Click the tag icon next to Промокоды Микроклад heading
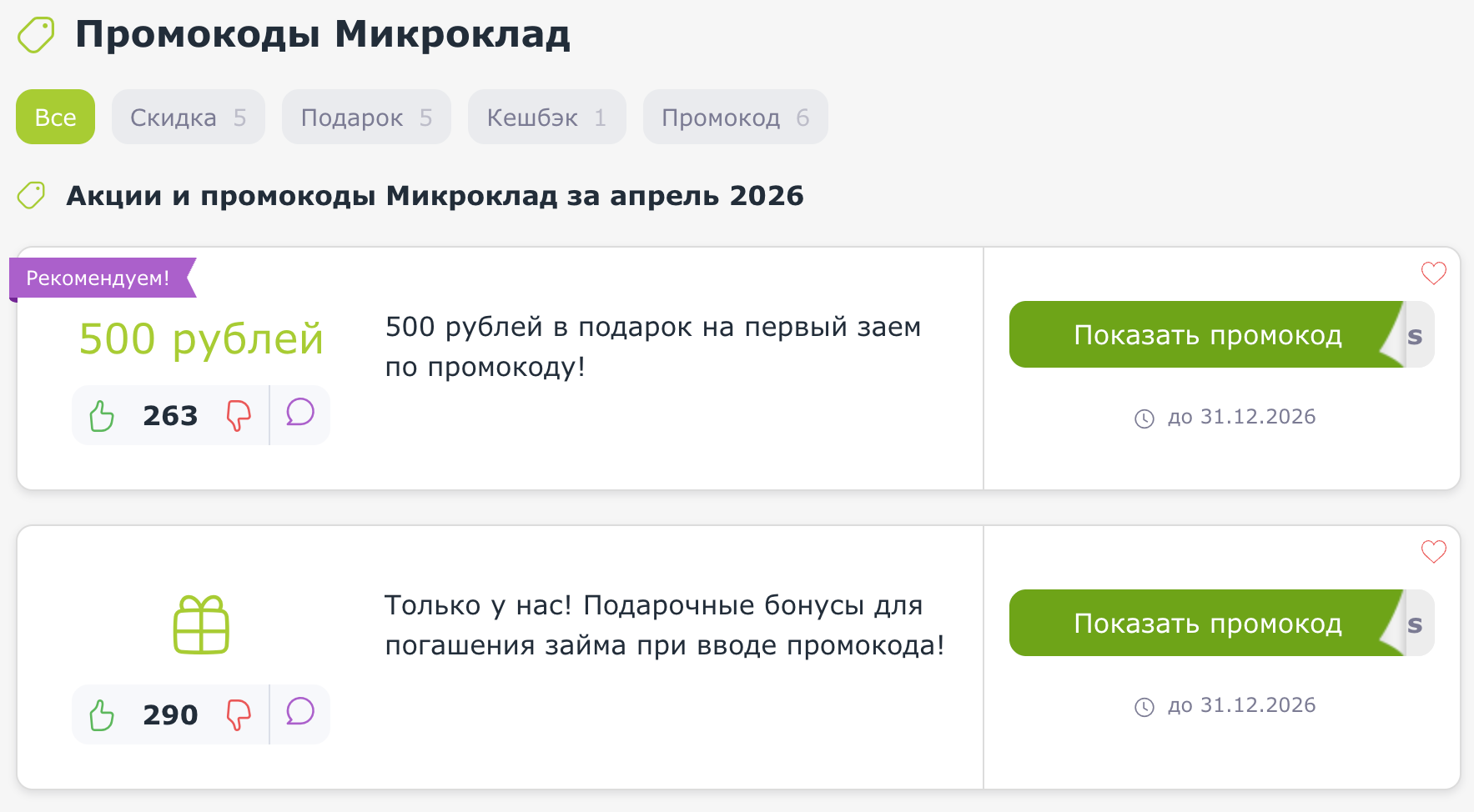Viewport: 1474px width, 812px height. click(x=35, y=35)
